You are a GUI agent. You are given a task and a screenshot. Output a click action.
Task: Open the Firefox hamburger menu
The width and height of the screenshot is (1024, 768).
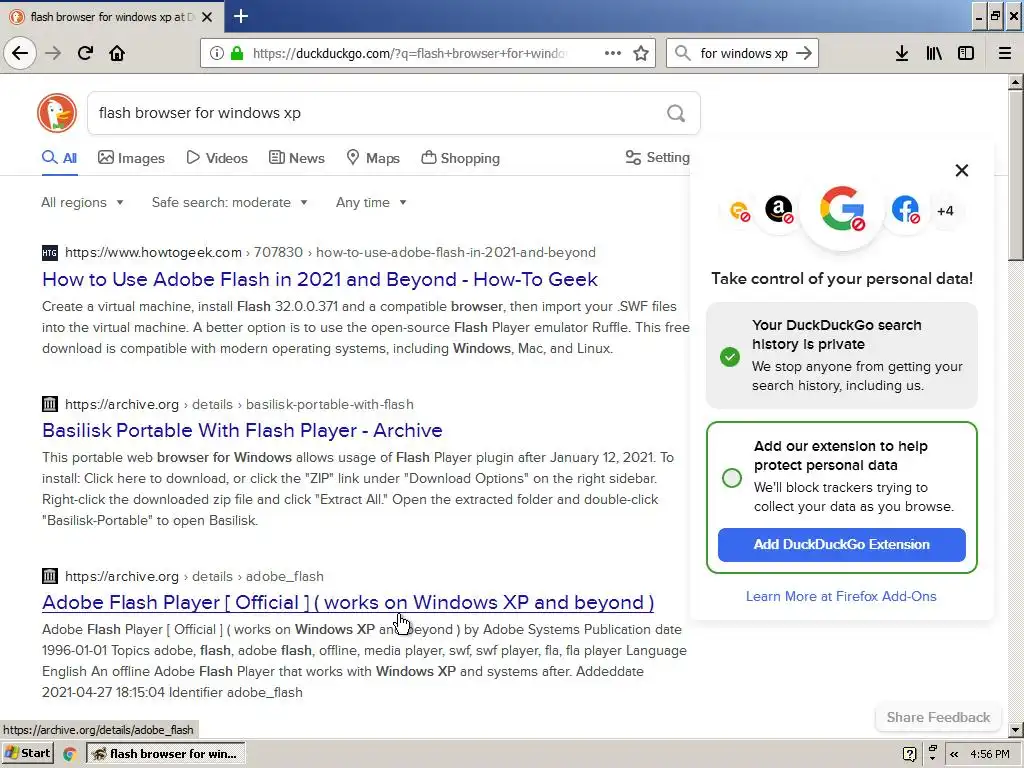point(1004,53)
